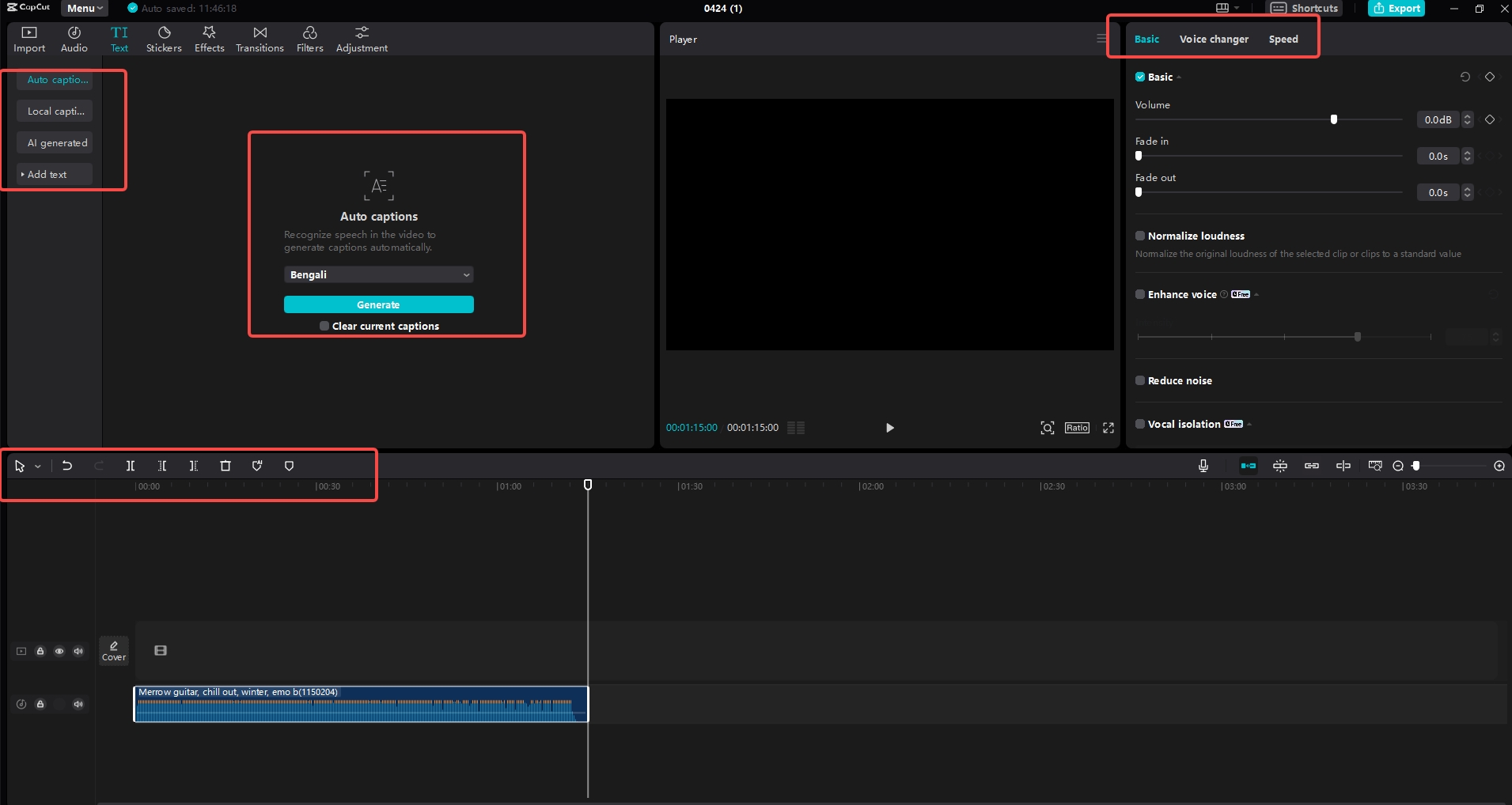Viewport: 1512px width, 805px height.
Task: Switch to the Voice changer tab
Action: point(1213,39)
